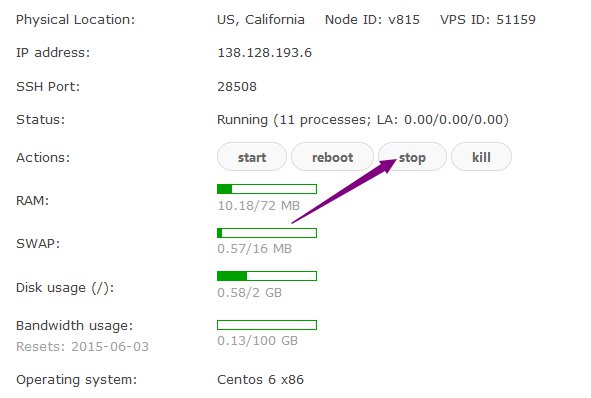Click the 10.18/72 MB RAM value

tap(259, 206)
